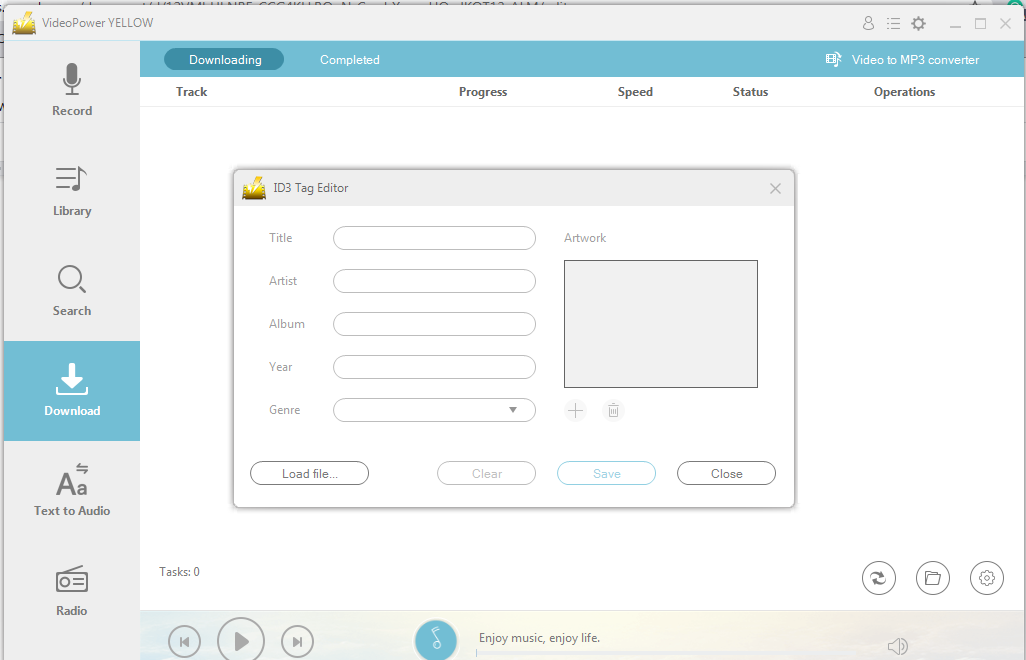1026x660 pixels.
Task: Open the user account icon
Action: (x=868, y=23)
